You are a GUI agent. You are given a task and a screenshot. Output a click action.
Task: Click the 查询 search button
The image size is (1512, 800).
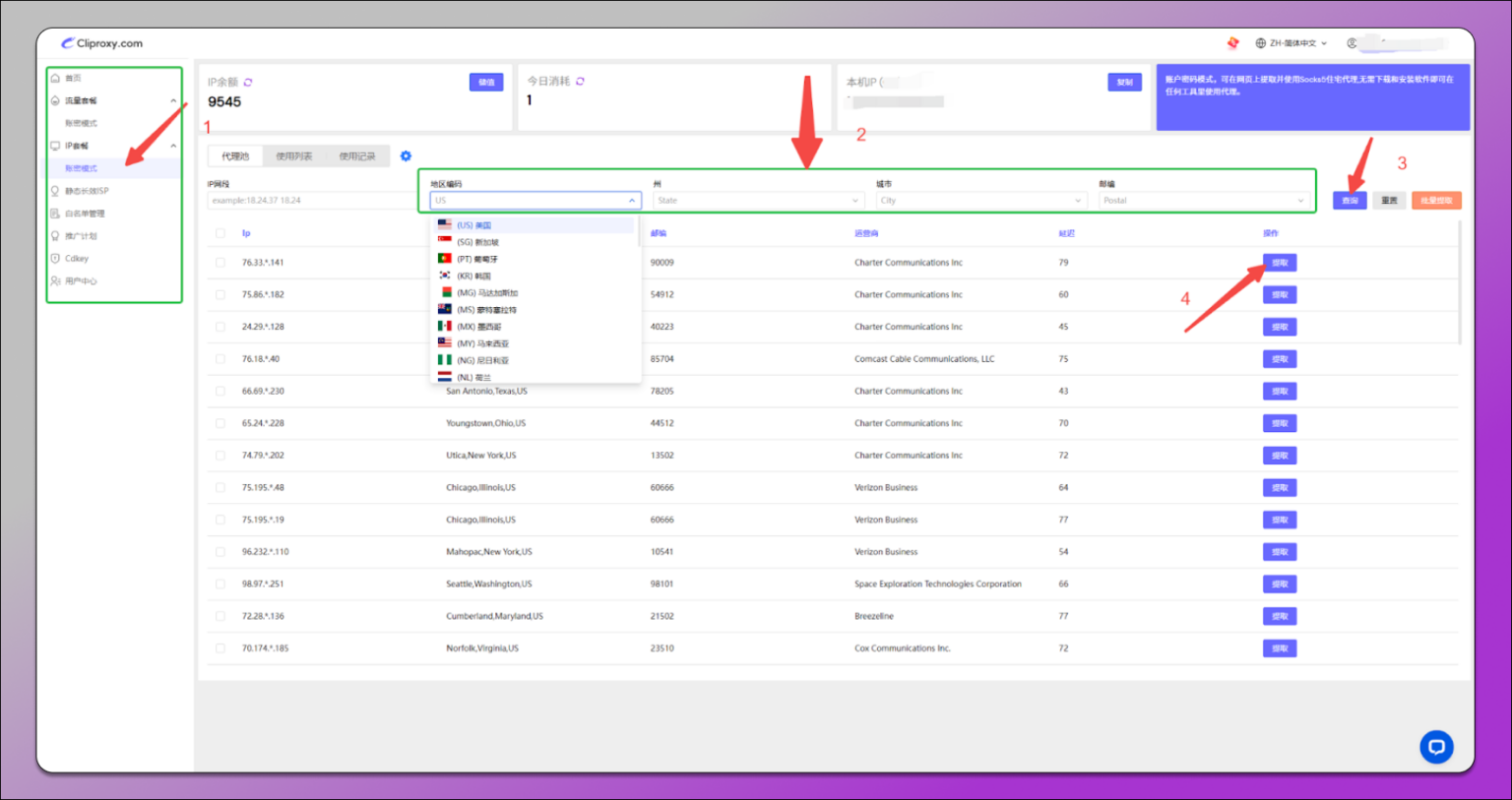[x=1349, y=200]
